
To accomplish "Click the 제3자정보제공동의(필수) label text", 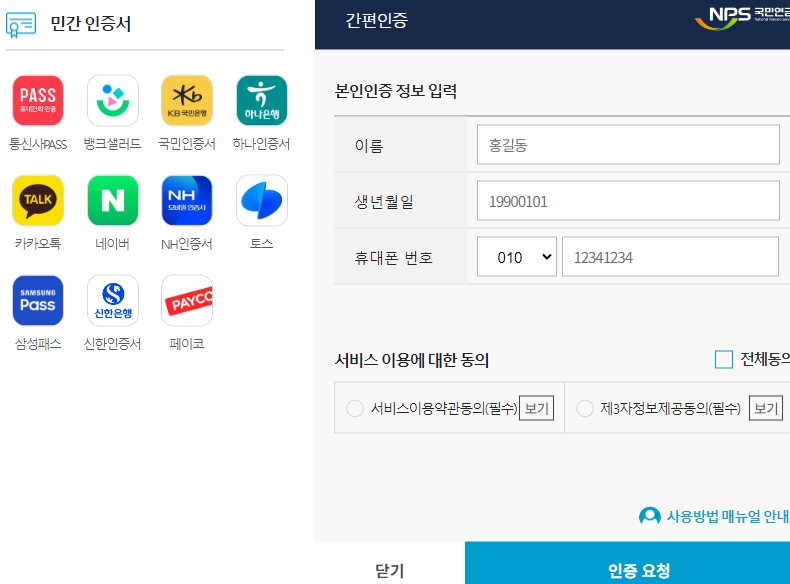I will coord(670,408).
